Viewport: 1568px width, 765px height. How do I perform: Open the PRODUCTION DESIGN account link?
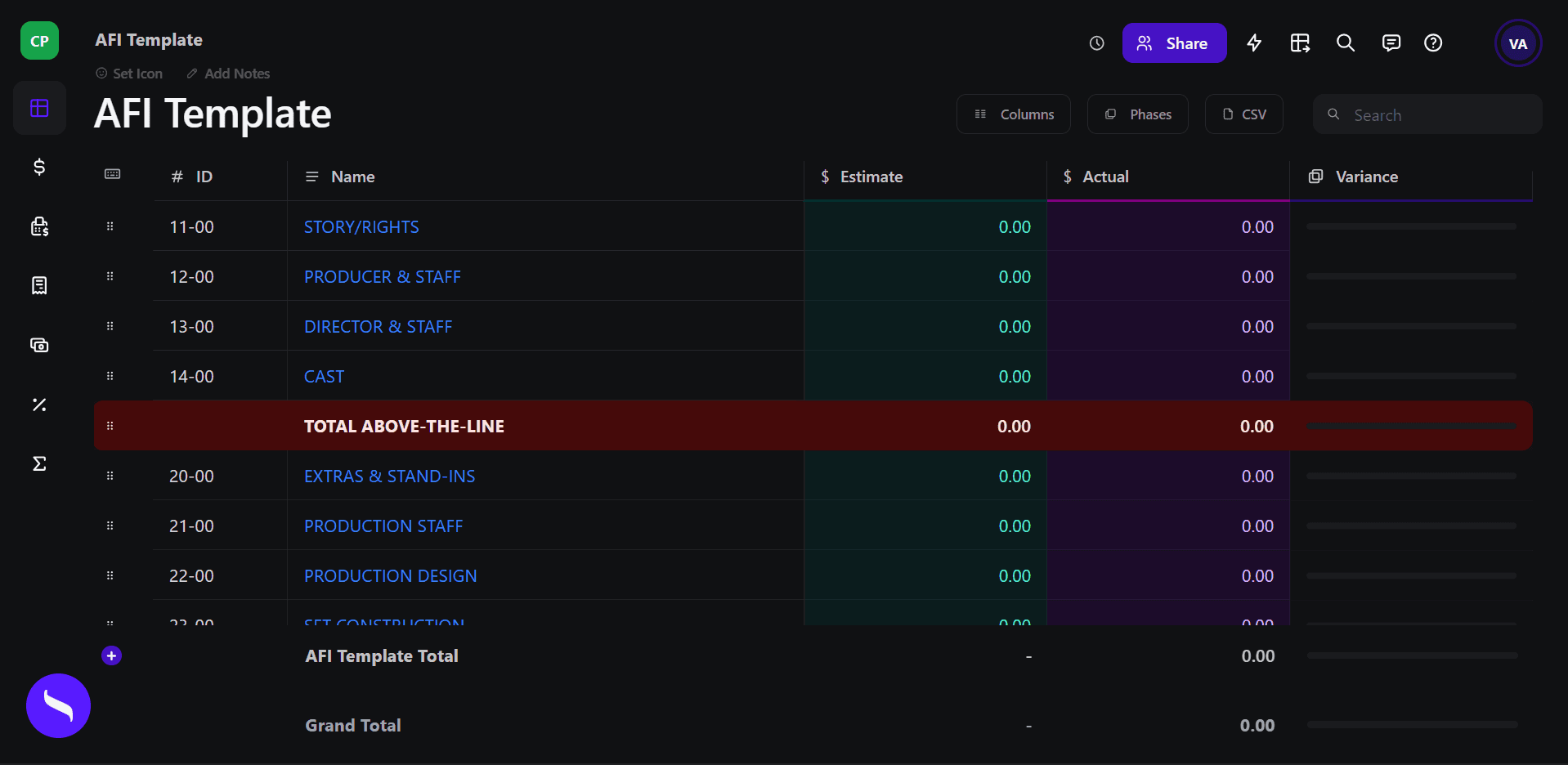pyautogui.click(x=390, y=576)
